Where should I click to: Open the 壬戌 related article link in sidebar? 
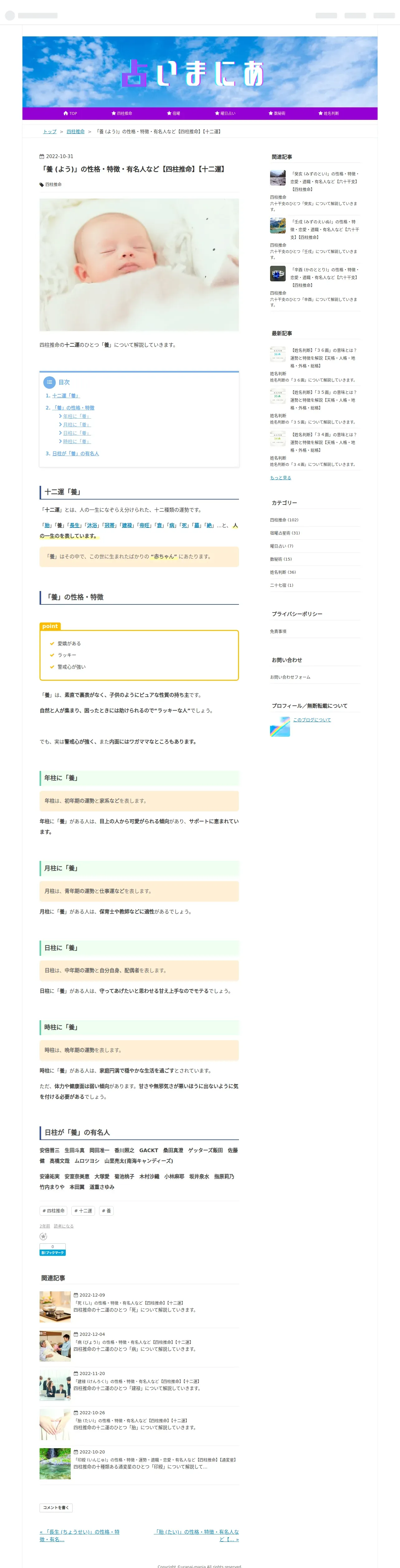coord(325,229)
